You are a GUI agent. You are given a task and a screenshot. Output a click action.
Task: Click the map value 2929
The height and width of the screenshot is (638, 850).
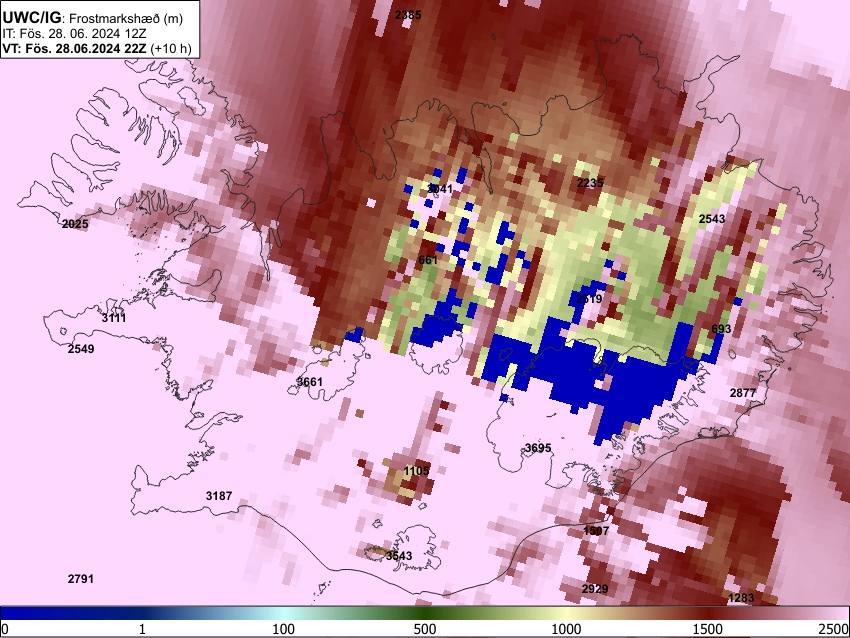coord(595,589)
